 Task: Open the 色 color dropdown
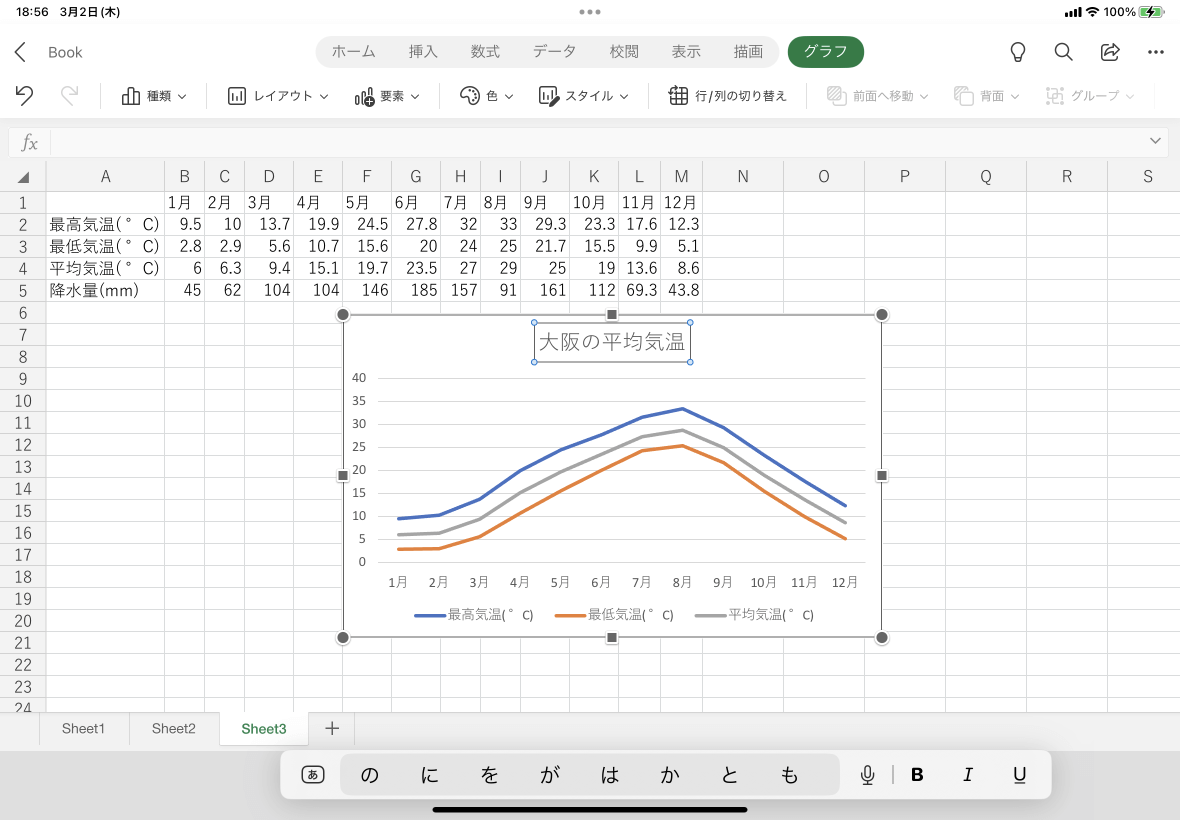487,96
